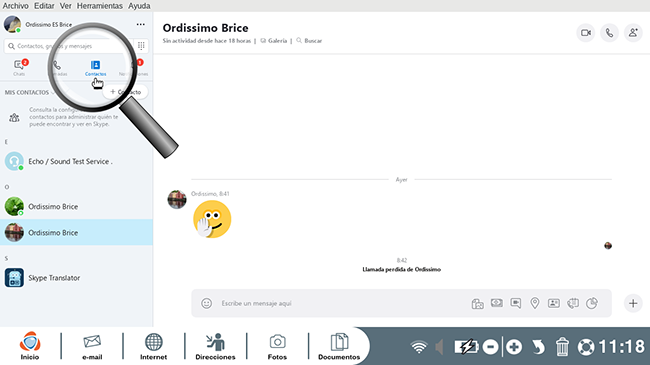Share location pin icon
This screenshot has height=365, width=650.
point(535,303)
